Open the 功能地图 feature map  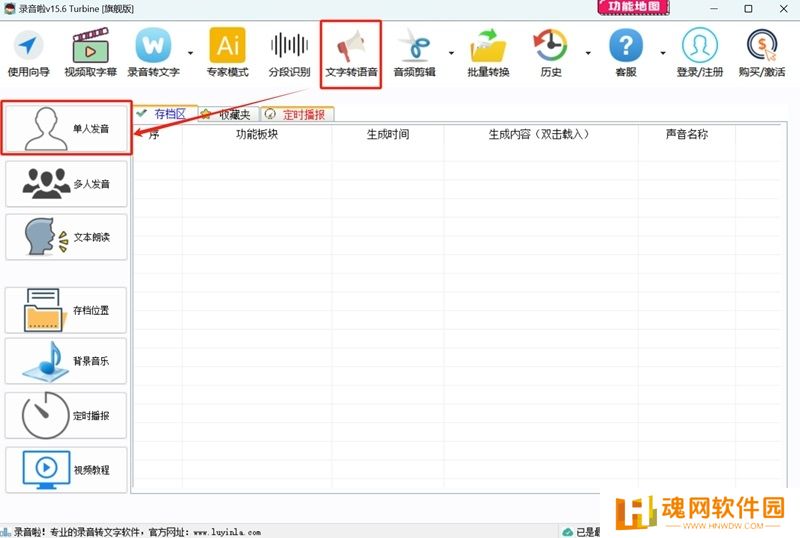(634, 7)
